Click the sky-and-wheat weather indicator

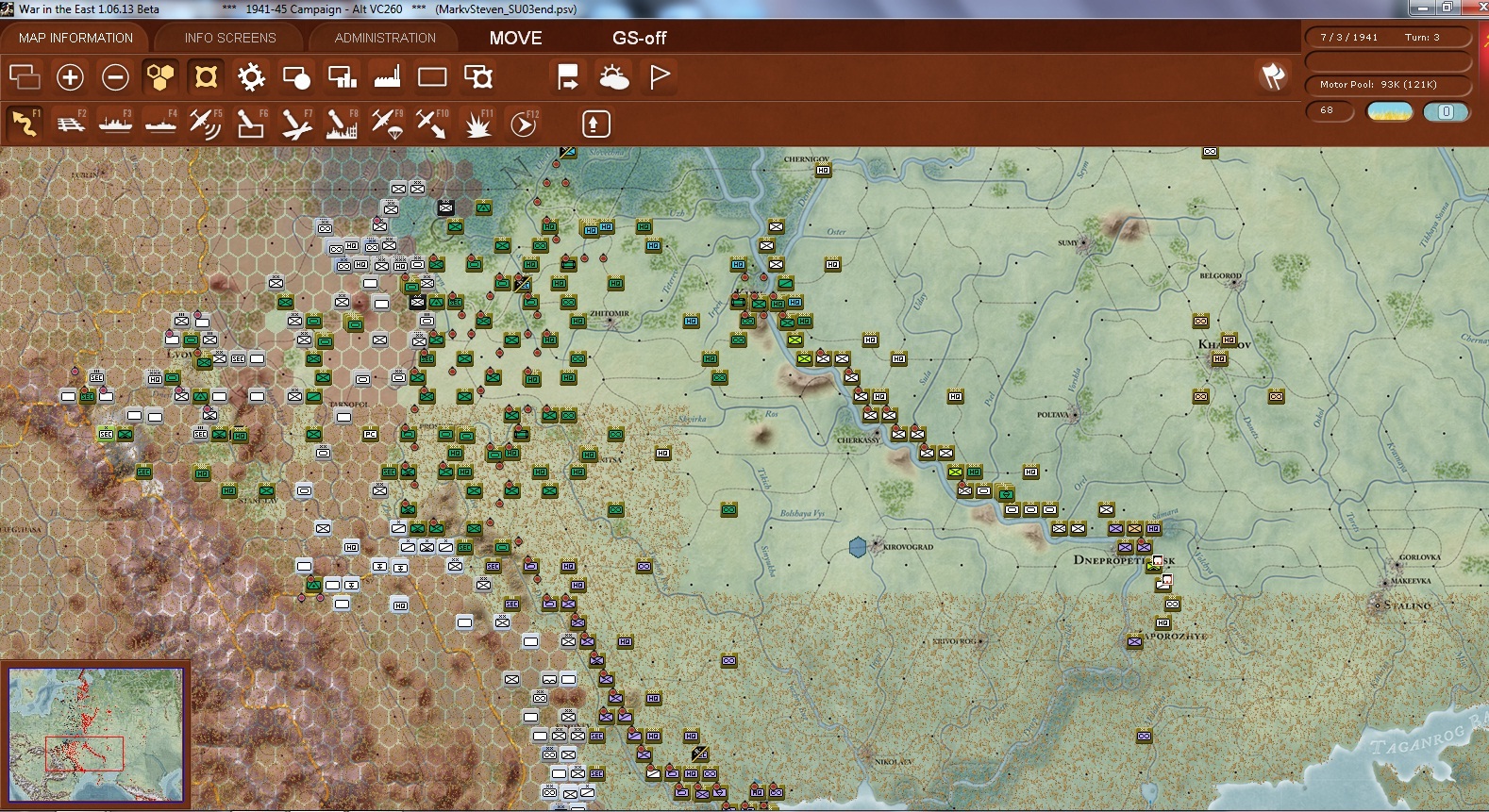pyautogui.click(x=1390, y=111)
